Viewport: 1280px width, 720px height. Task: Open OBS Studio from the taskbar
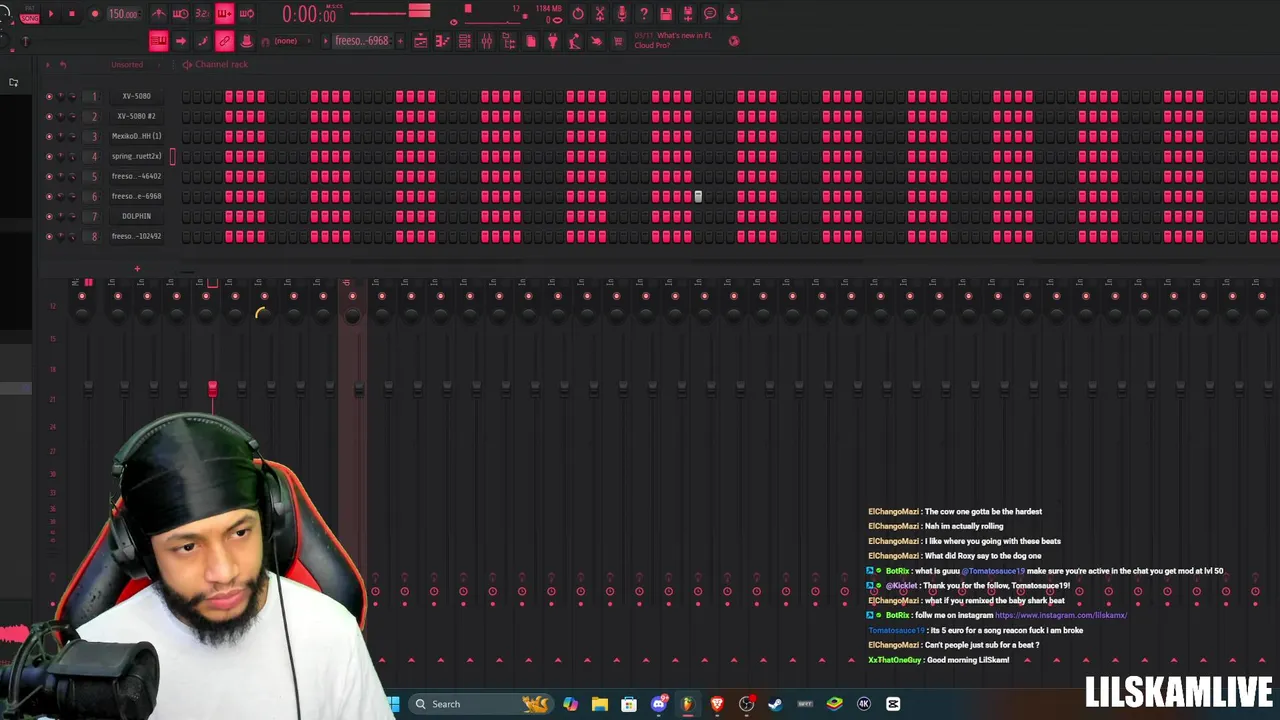pos(746,704)
